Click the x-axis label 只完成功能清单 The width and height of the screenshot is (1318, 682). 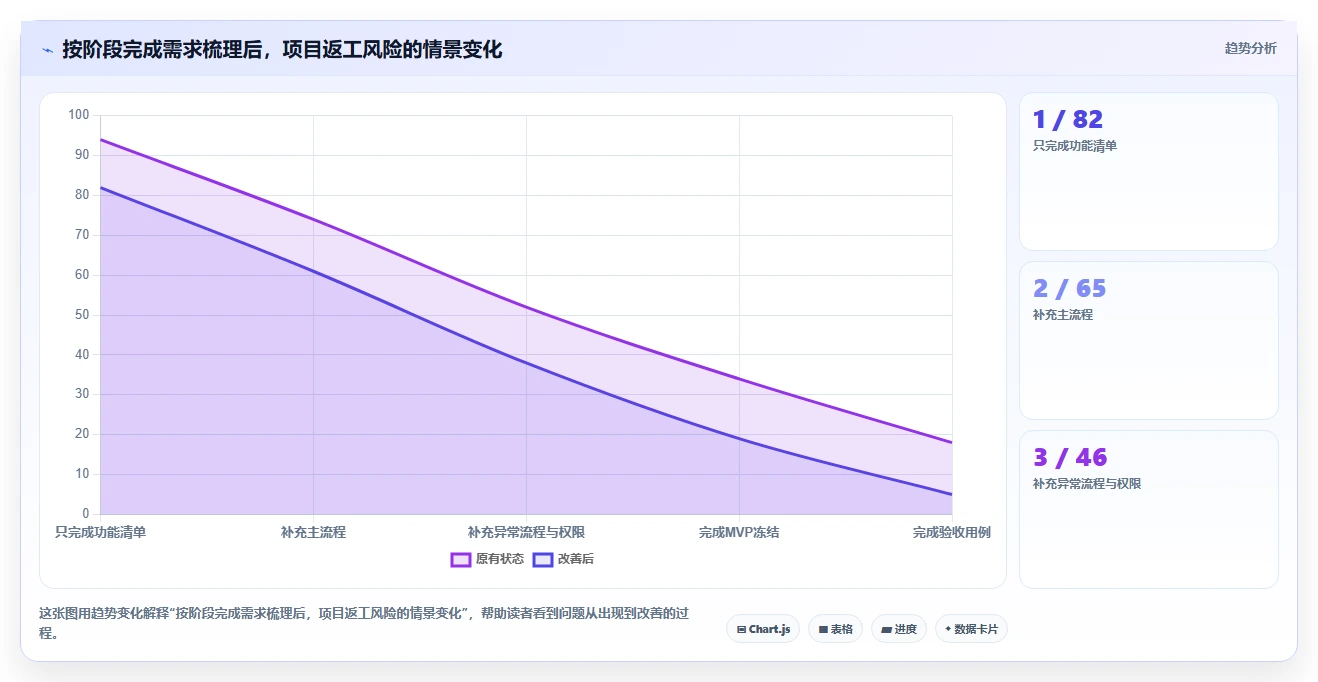100,532
